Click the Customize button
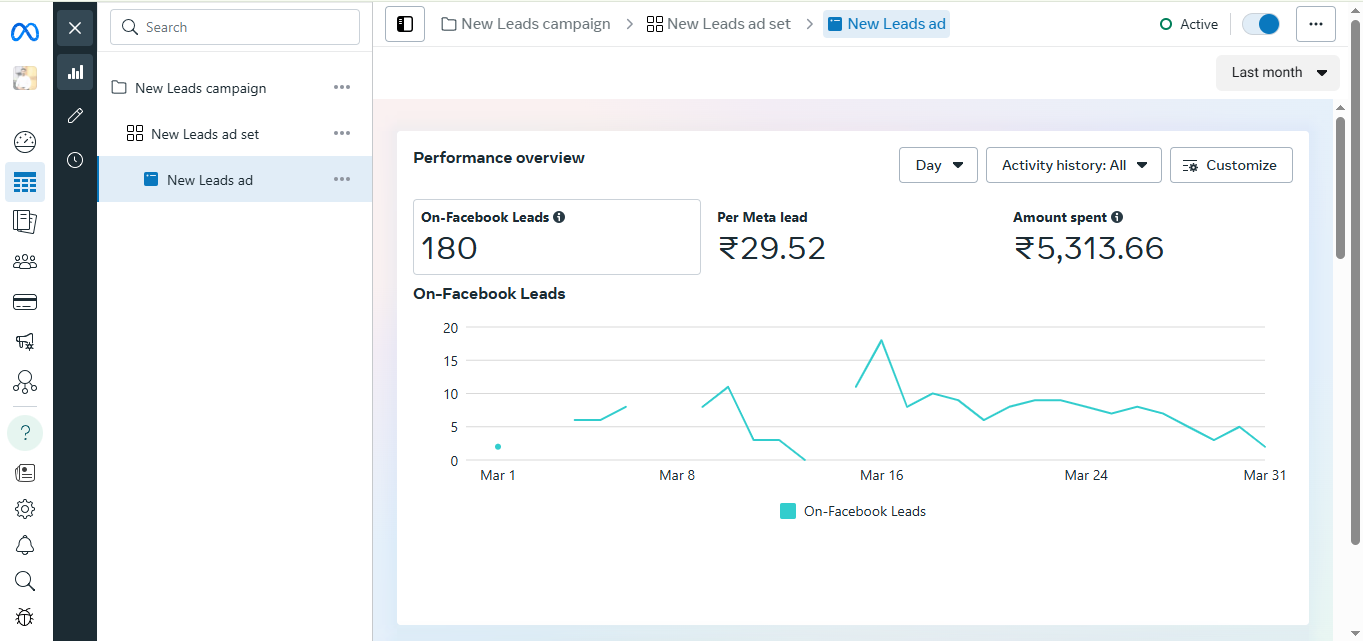This screenshot has width=1363, height=641. point(1230,166)
